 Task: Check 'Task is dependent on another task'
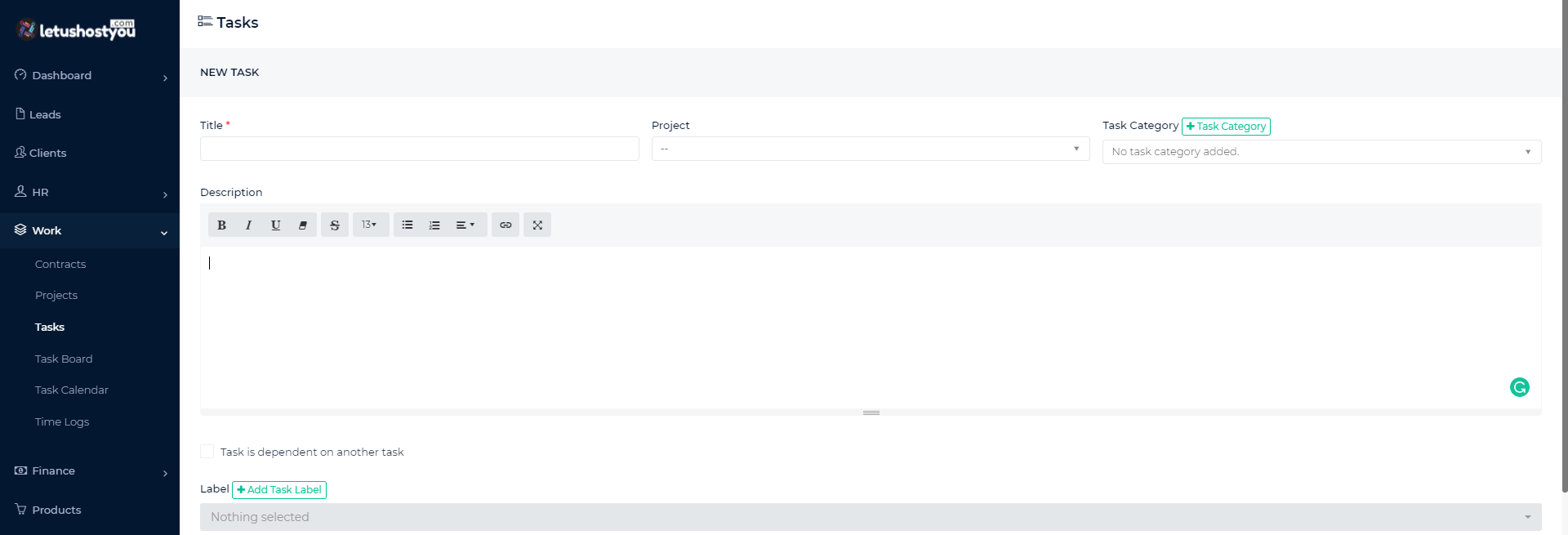pos(207,452)
